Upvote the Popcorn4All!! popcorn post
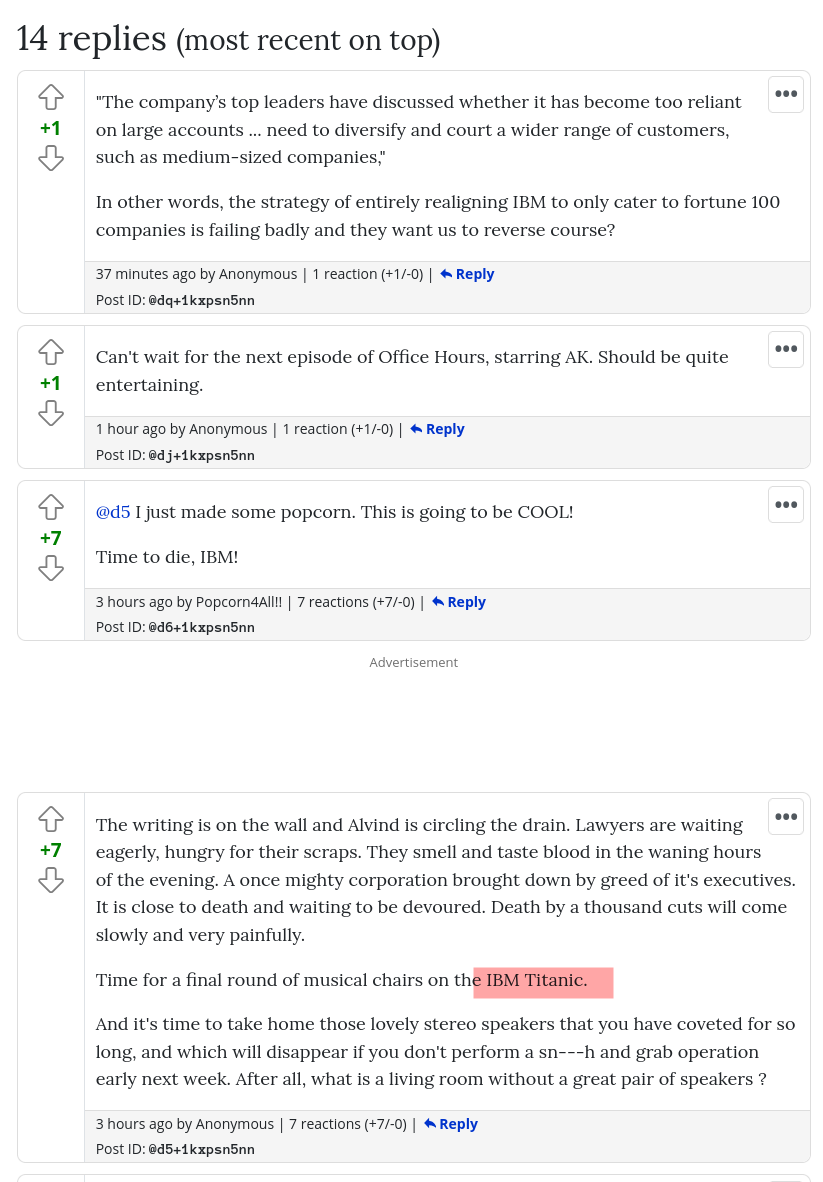Viewport: 823px width, 1182px height. pyautogui.click(x=50, y=507)
